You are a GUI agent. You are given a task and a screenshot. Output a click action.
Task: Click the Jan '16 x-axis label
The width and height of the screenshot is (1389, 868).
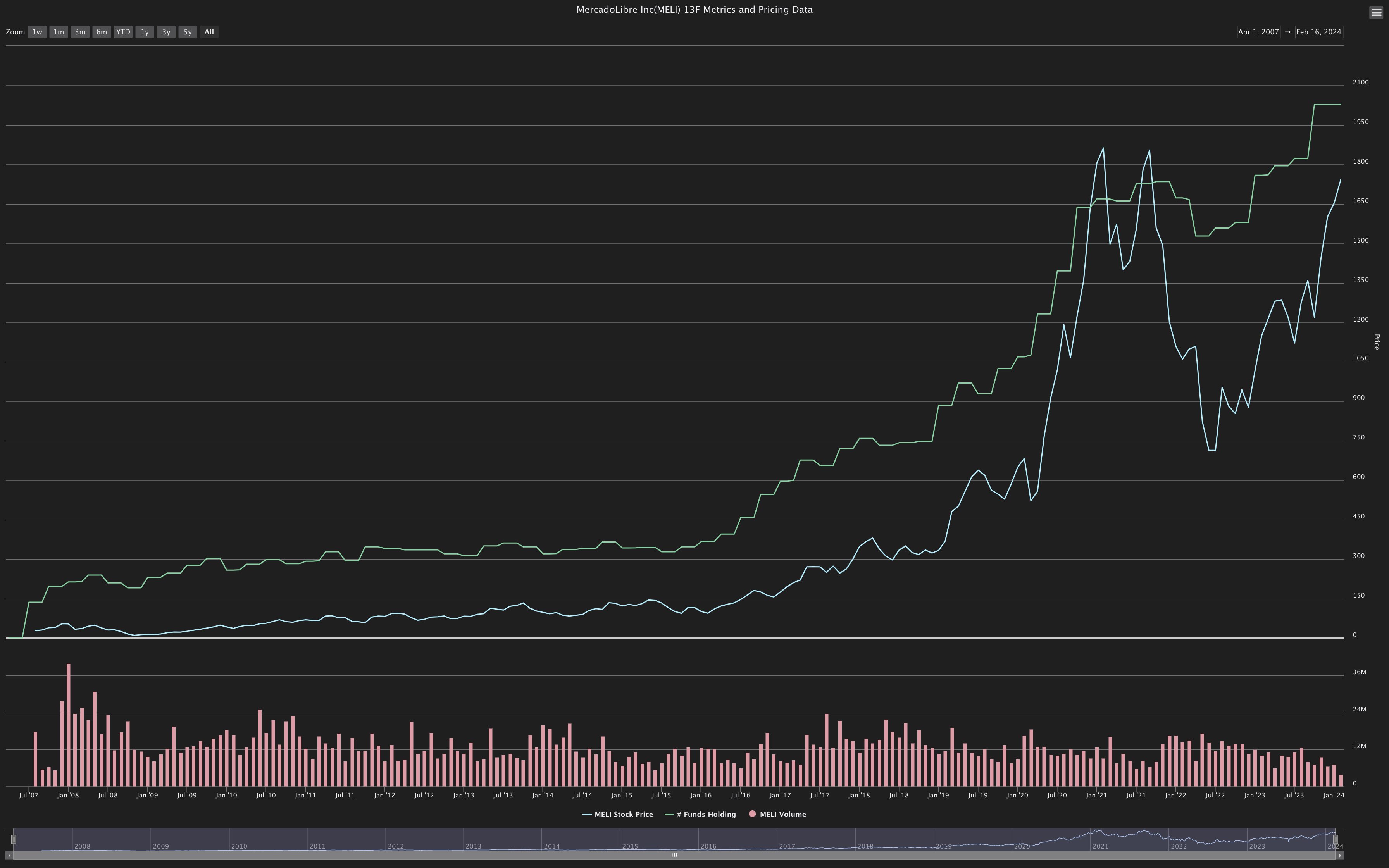(x=701, y=796)
